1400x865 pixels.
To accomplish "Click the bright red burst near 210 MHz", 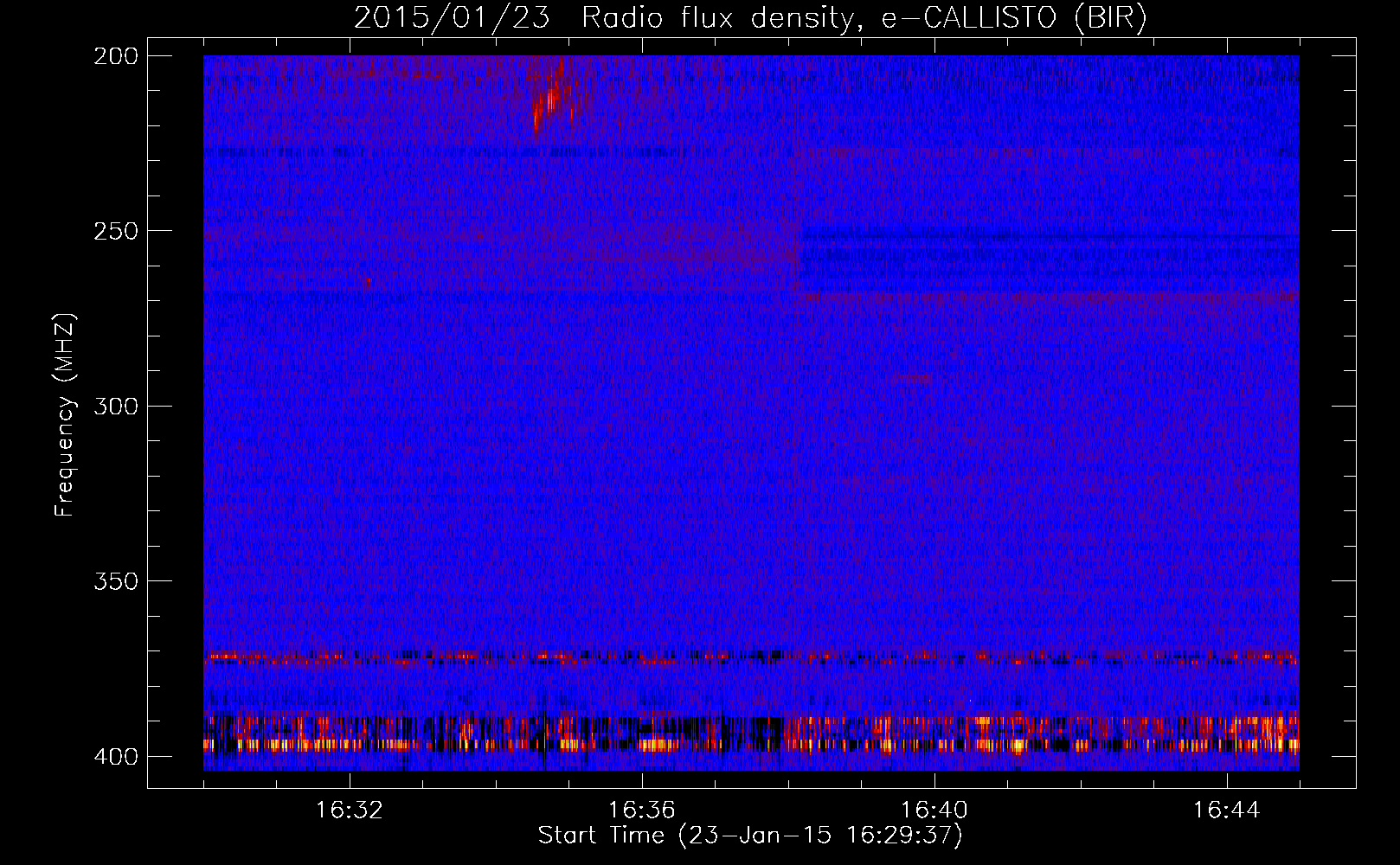I will 549,99.
